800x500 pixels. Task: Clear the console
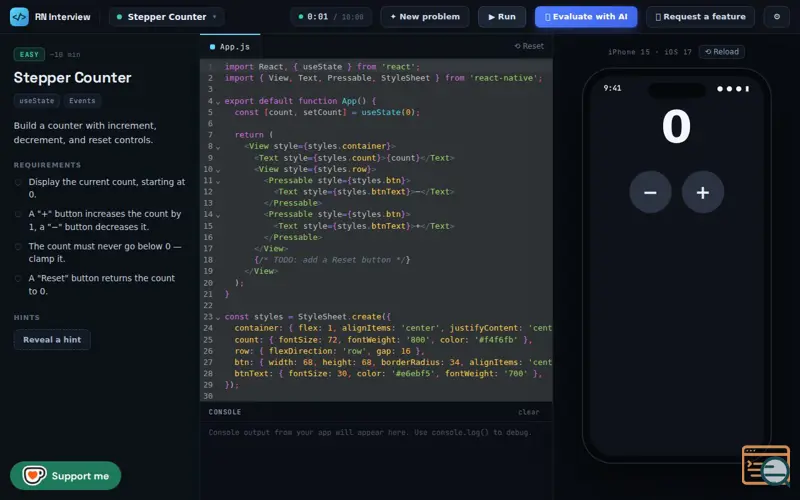point(529,412)
